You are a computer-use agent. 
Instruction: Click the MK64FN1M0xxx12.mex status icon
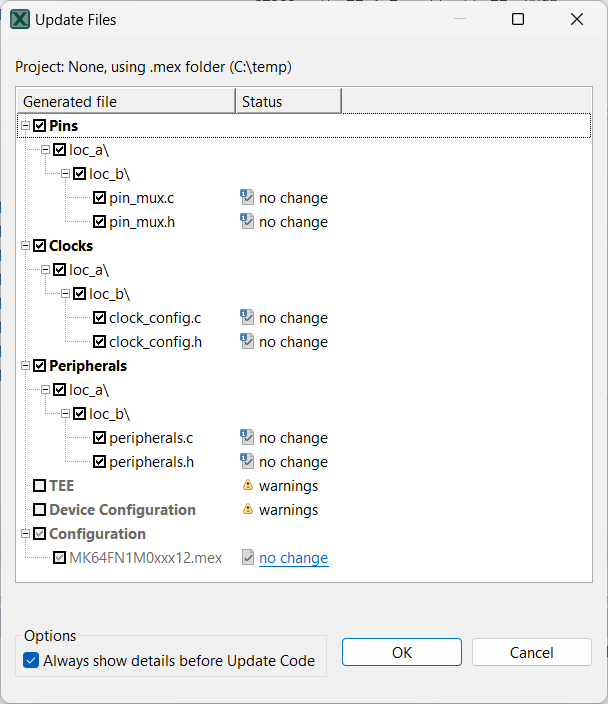247,558
